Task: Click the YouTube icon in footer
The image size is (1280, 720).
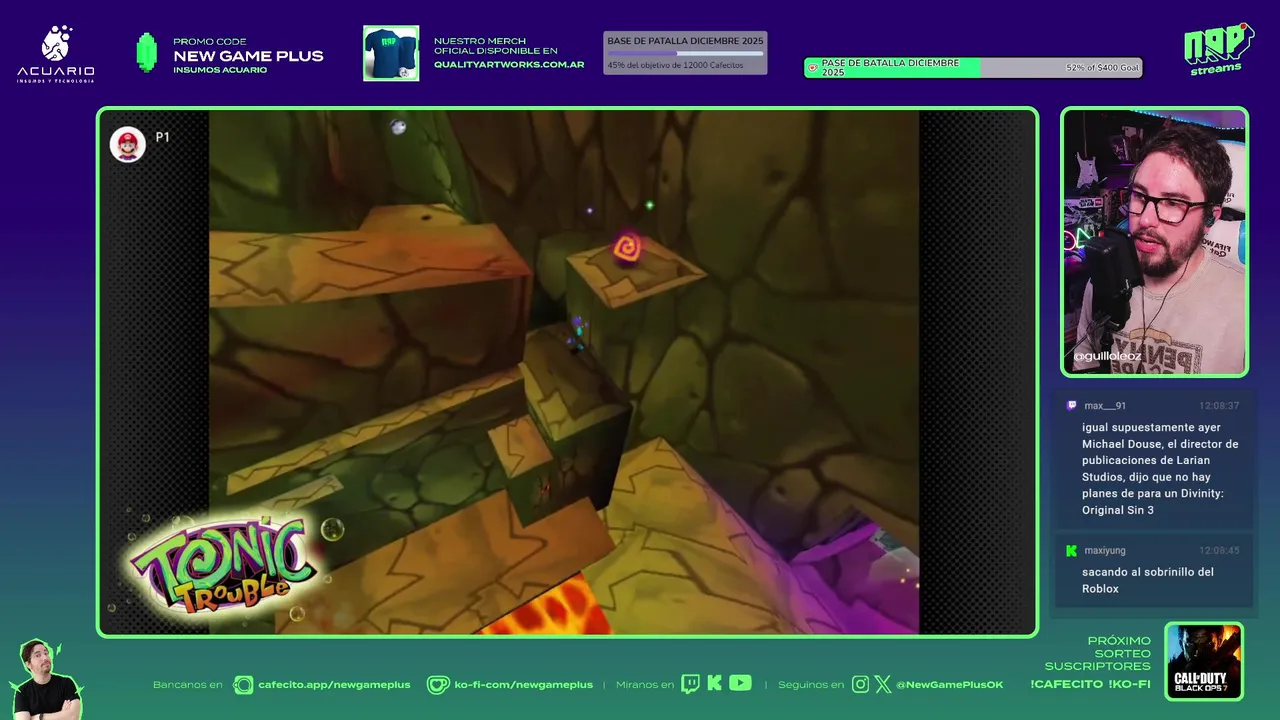Action: tap(740, 684)
